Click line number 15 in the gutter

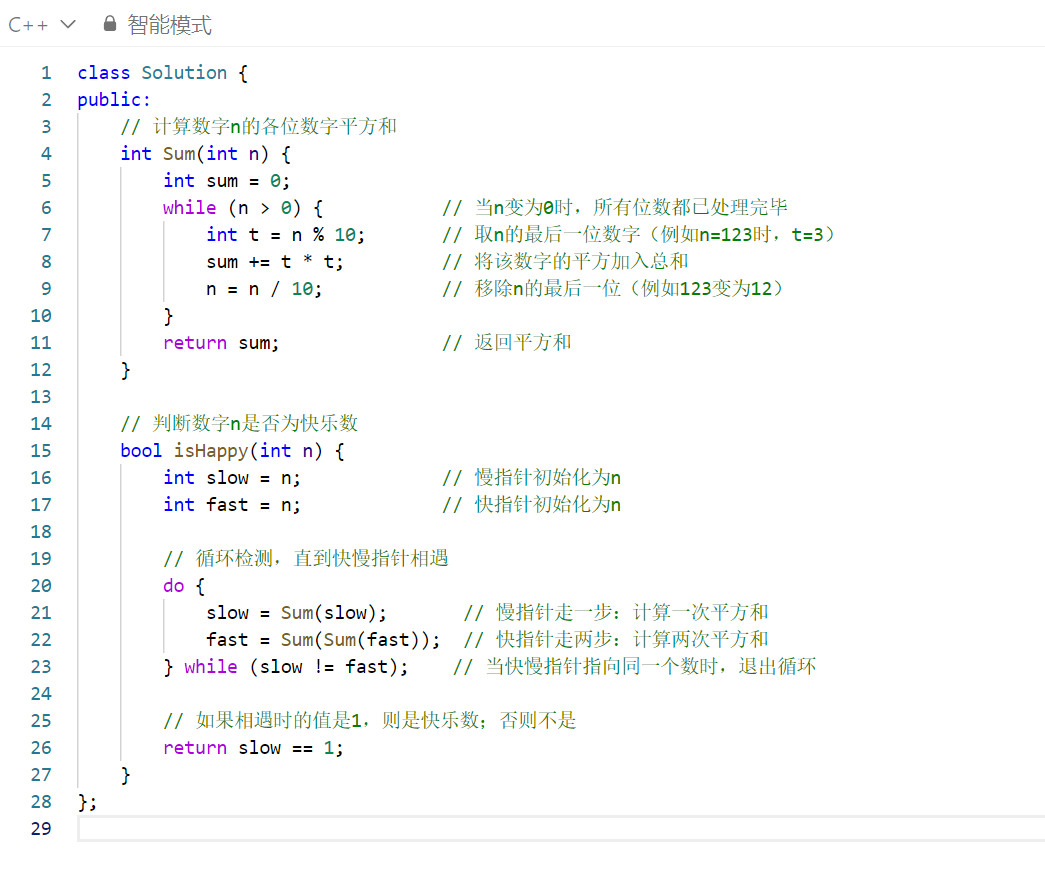tap(41, 450)
